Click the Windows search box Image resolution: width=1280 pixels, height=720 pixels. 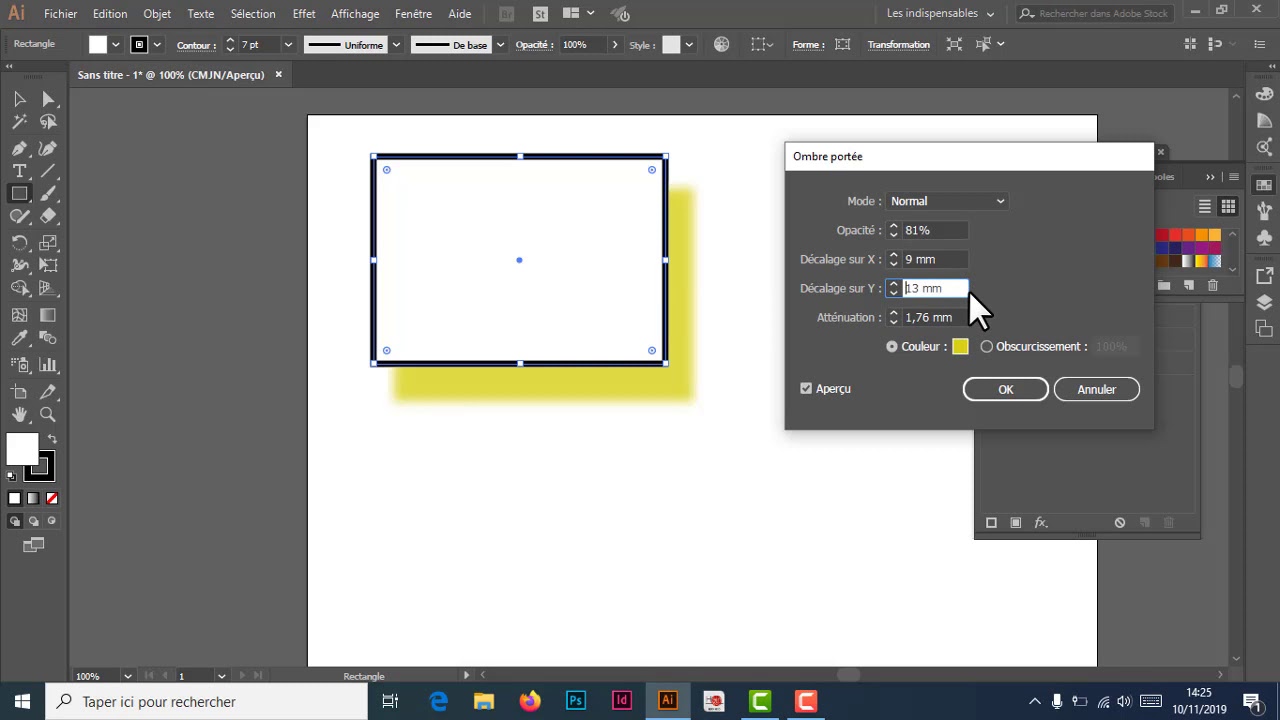click(x=206, y=701)
